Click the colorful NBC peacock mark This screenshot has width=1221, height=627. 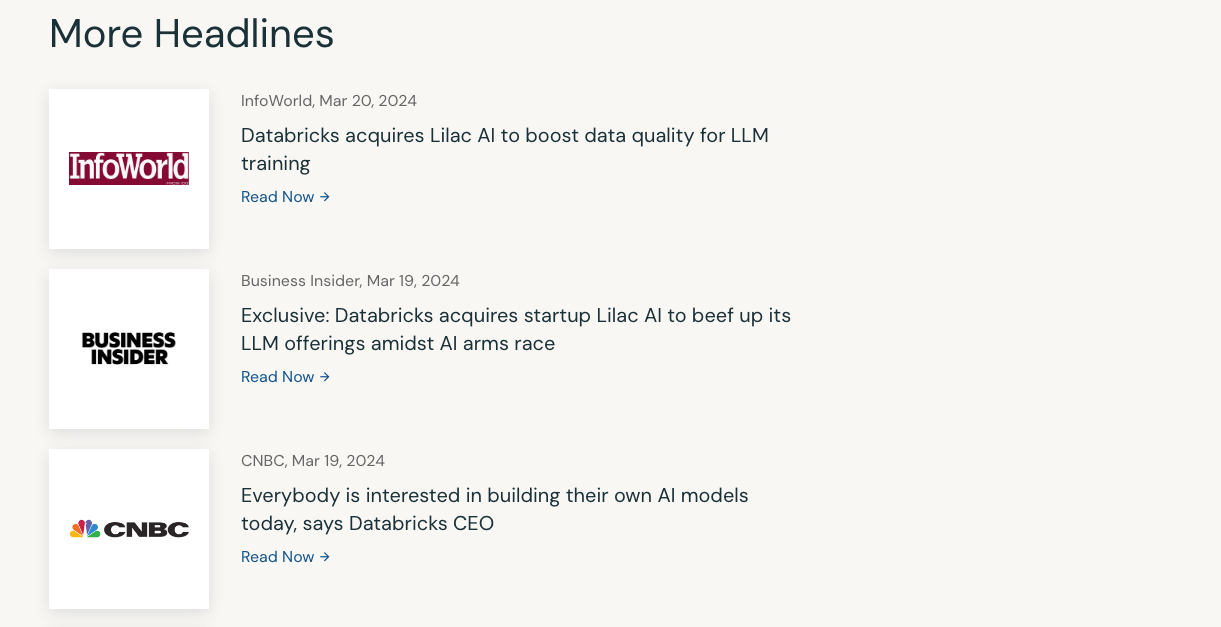(84, 528)
